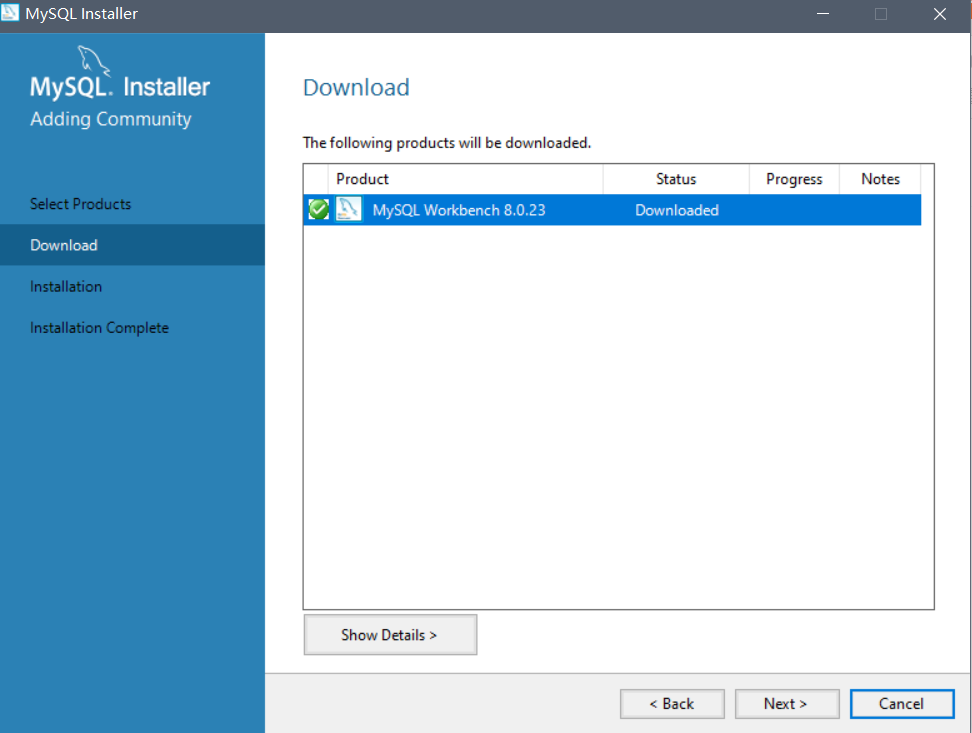Image resolution: width=972 pixels, height=733 pixels.
Task: Click the Notes column header
Action: click(880, 179)
